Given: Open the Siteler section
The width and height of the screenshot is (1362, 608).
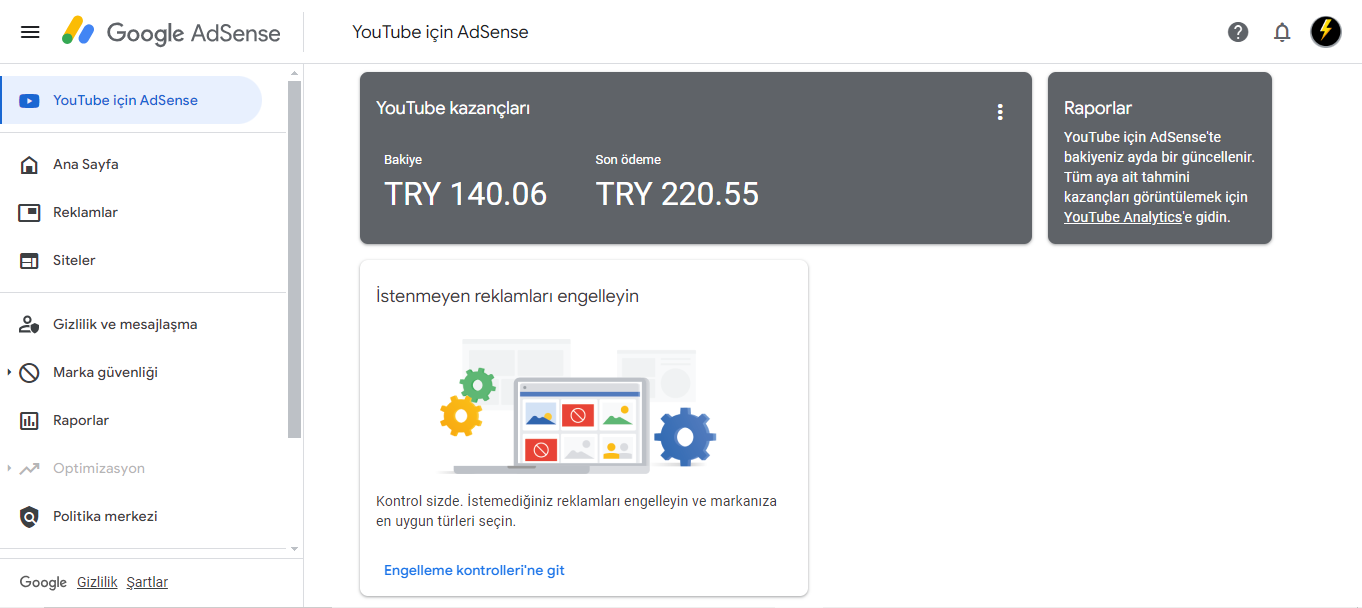Looking at the screenshot, I should pos(74,260).
